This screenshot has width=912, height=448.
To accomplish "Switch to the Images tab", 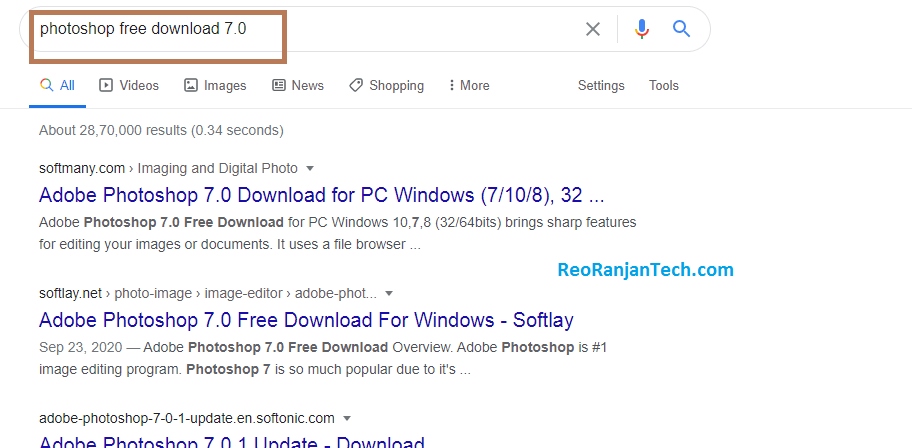I will (x=215, y=86).
